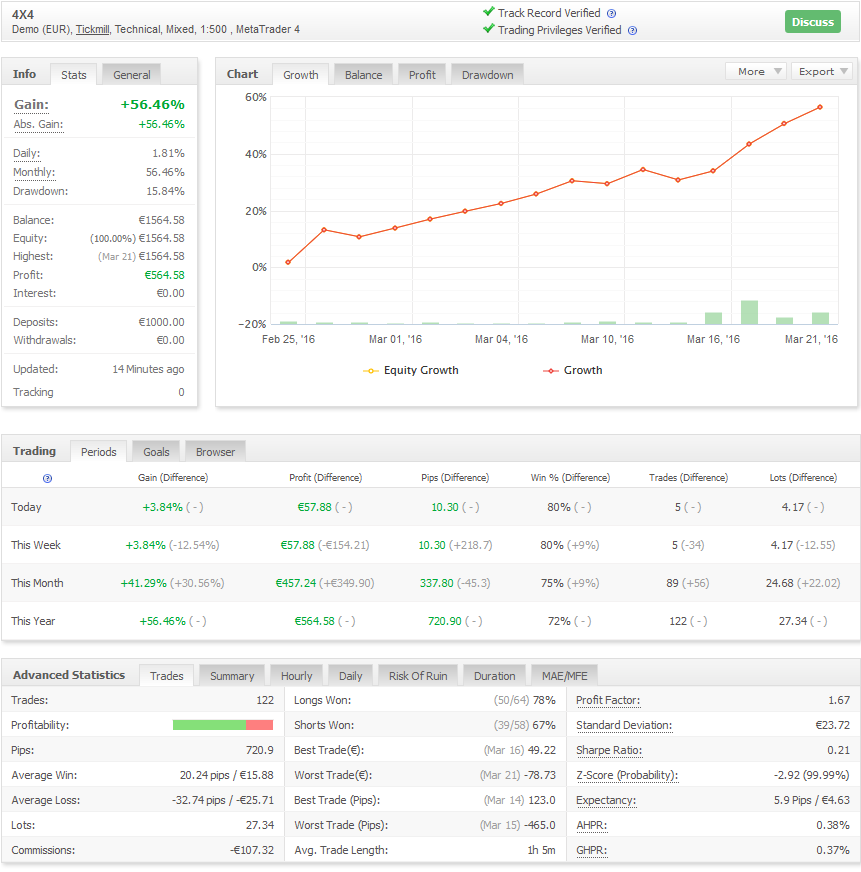Click the tallest green volume bar in chart
Viewport: 861px width, 872px height.
(x=749, y=313)
